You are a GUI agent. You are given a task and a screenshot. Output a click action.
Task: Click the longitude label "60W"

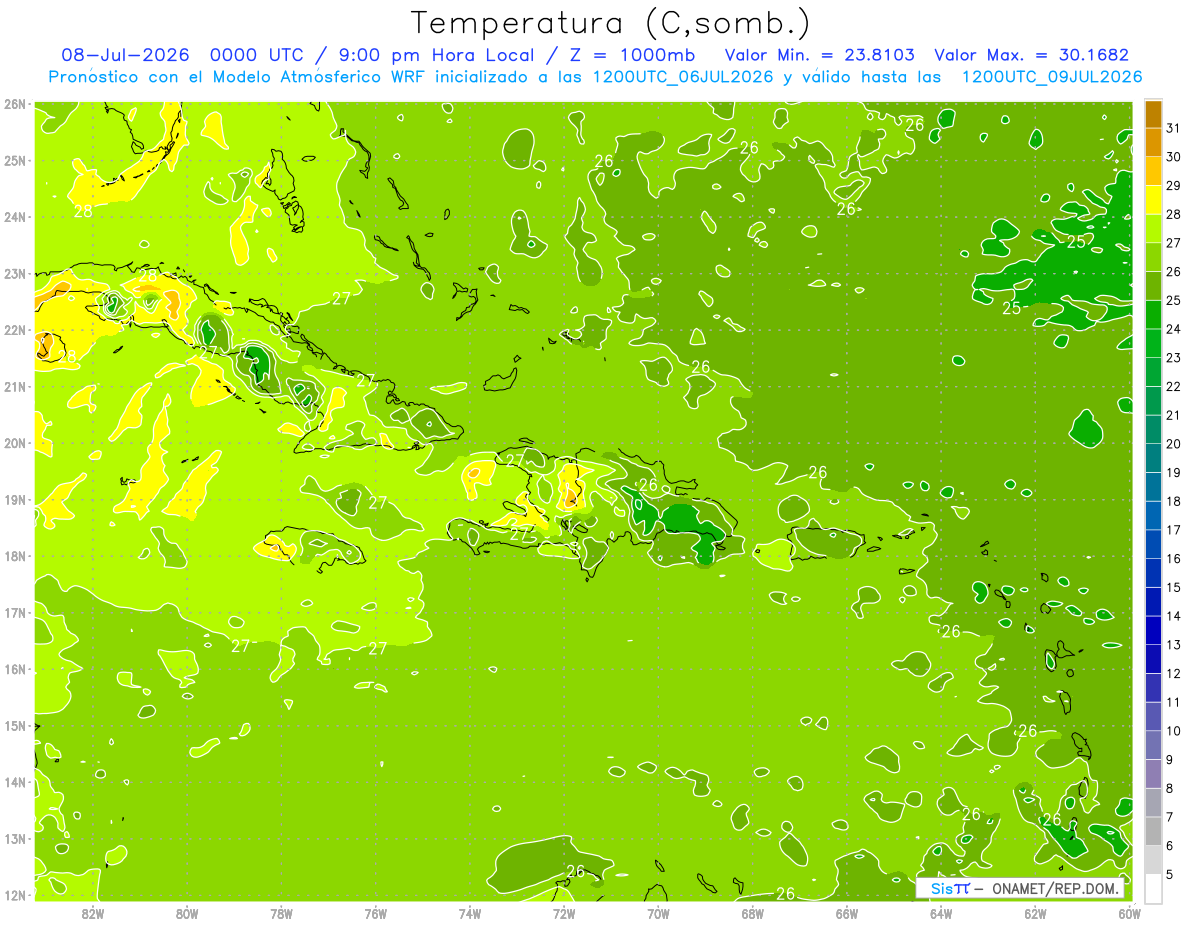pyautogui.click(x=1129, y=913)
